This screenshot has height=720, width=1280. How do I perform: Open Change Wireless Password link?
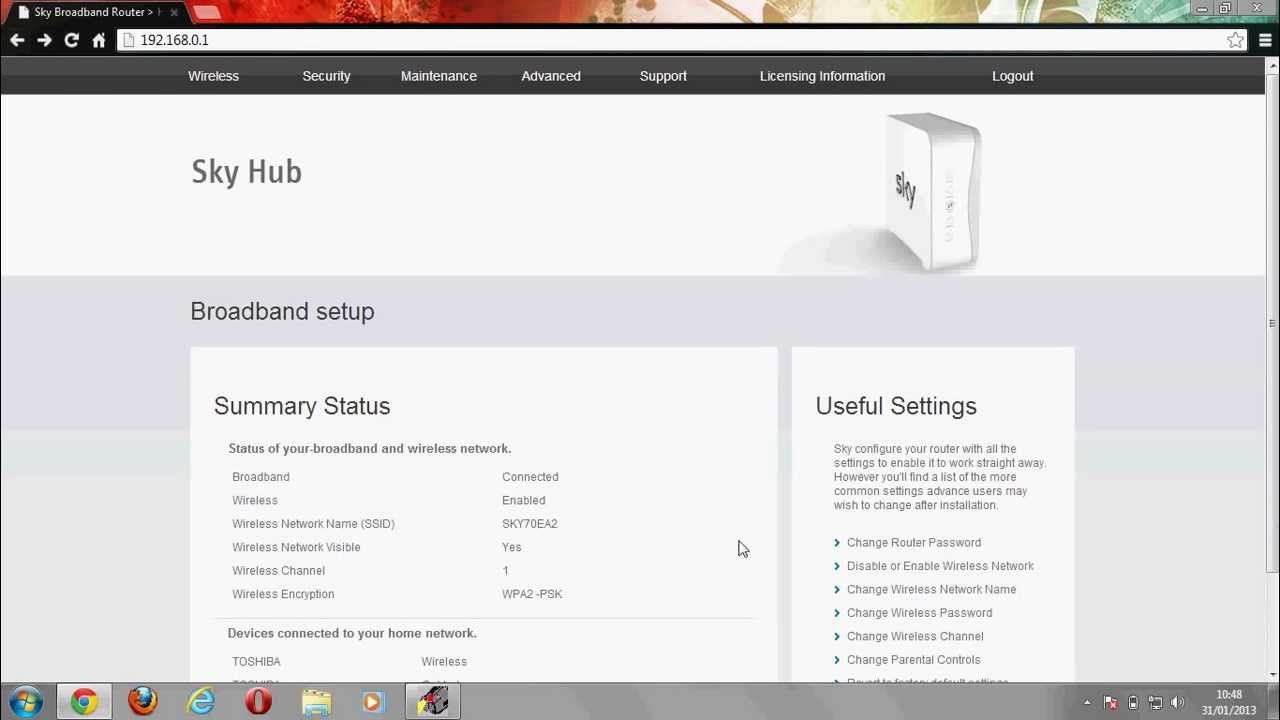919,613
